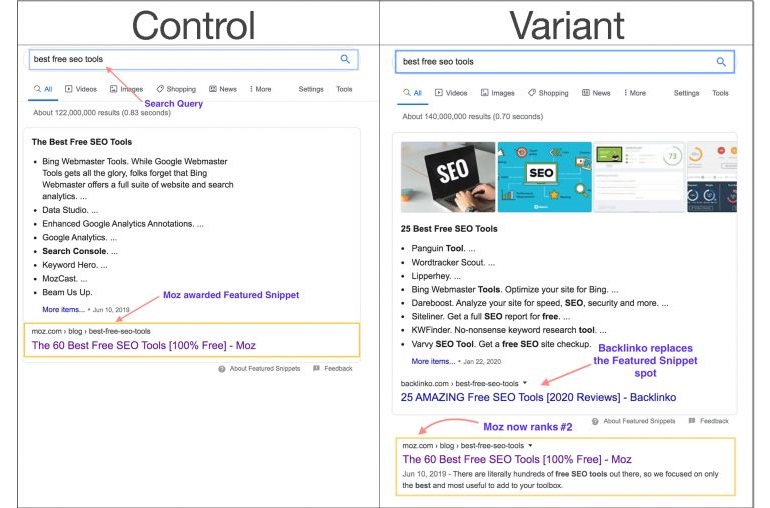Select the Shopping tab in Control results
The image size is (770, 508).
click(x=175, y=89)
